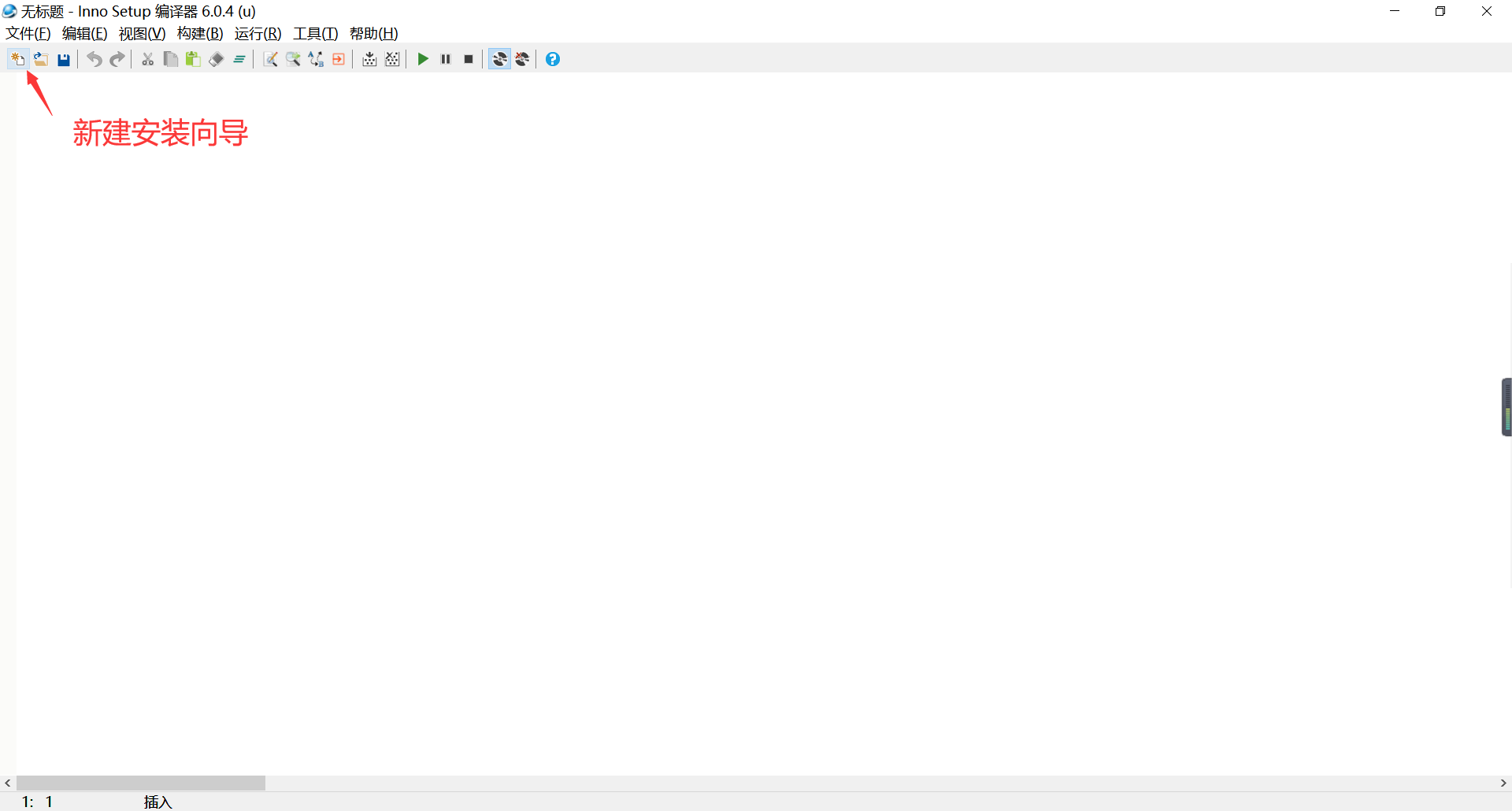
Task: Click the scroll right arrow
Action: coord(1503,783)
